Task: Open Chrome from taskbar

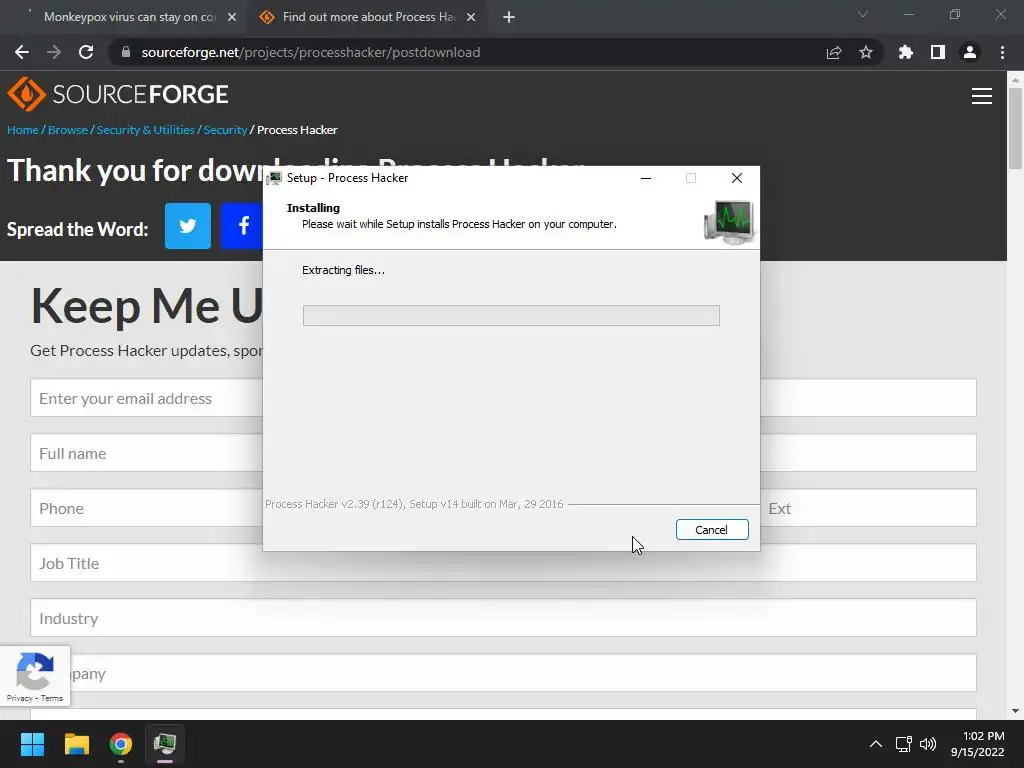Action: point(121,744)
